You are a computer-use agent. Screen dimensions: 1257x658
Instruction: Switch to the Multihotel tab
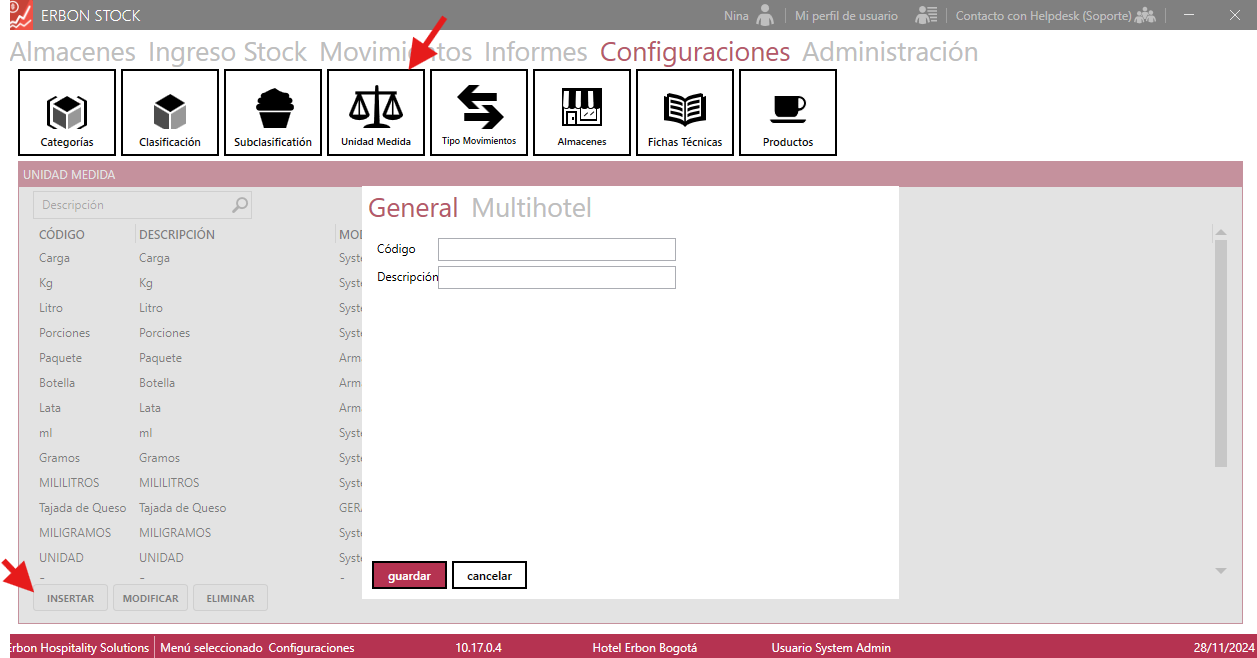(x=531, y=208)
